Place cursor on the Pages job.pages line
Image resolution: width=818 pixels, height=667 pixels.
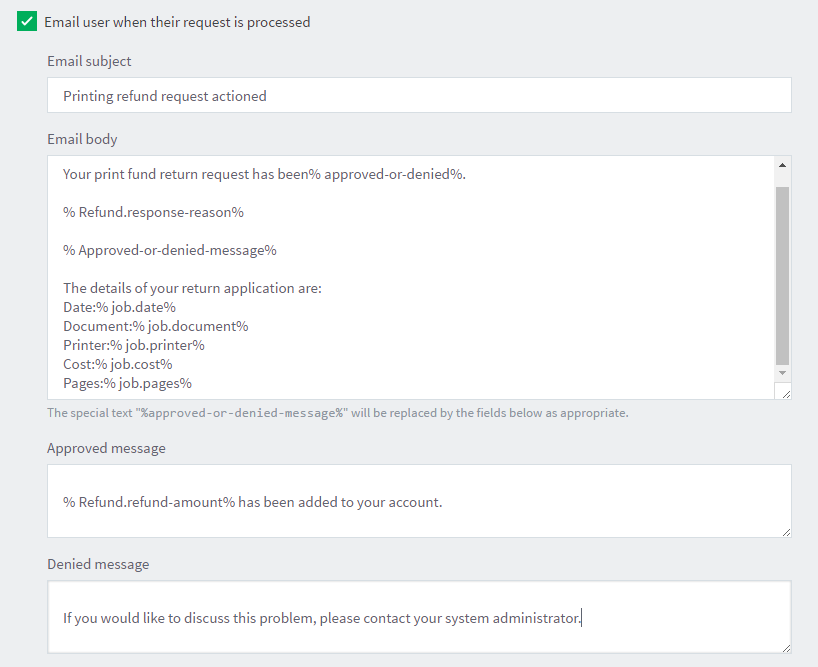point(128,383)
